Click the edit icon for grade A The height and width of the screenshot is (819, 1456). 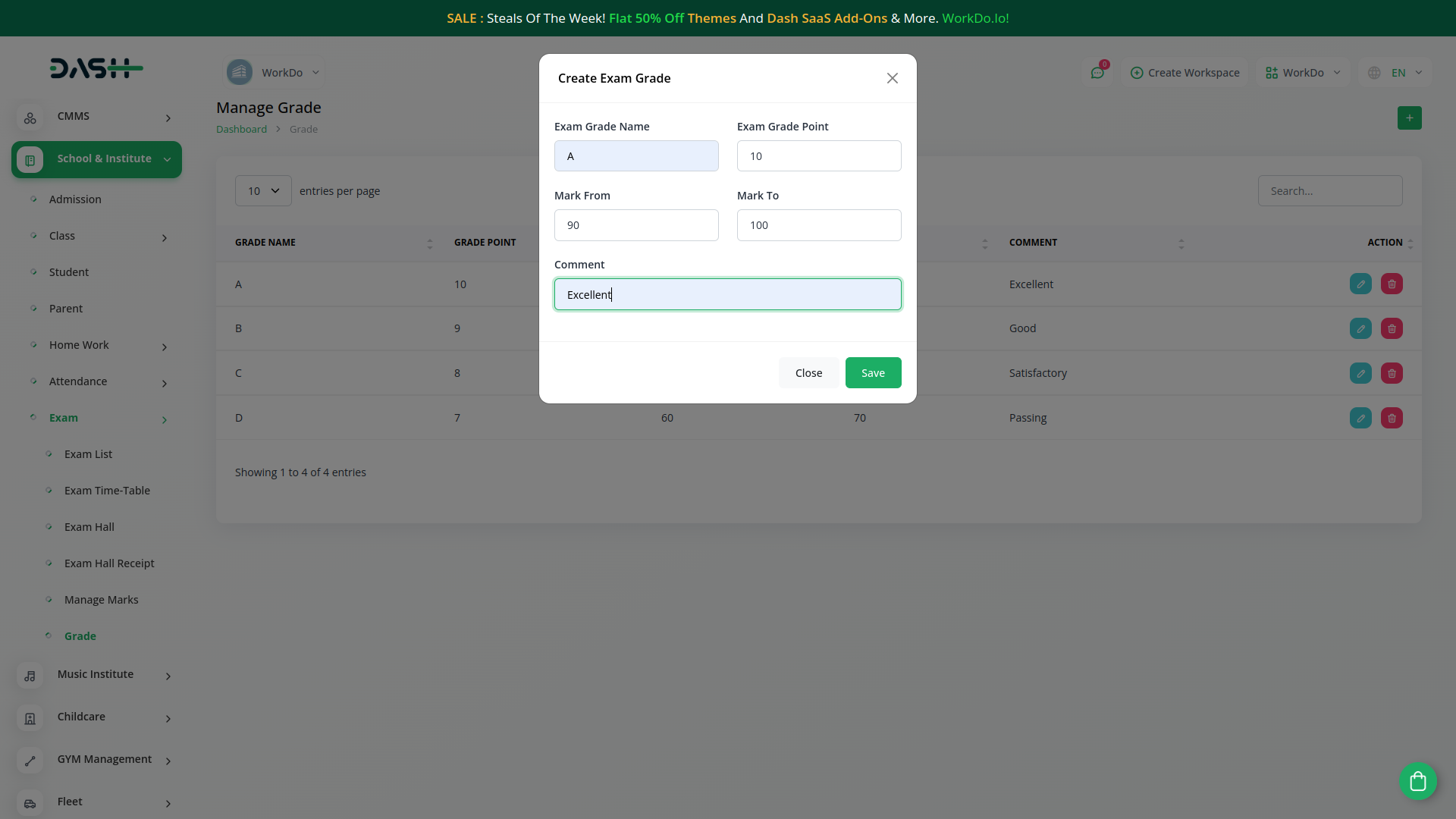click(1360, 284)
